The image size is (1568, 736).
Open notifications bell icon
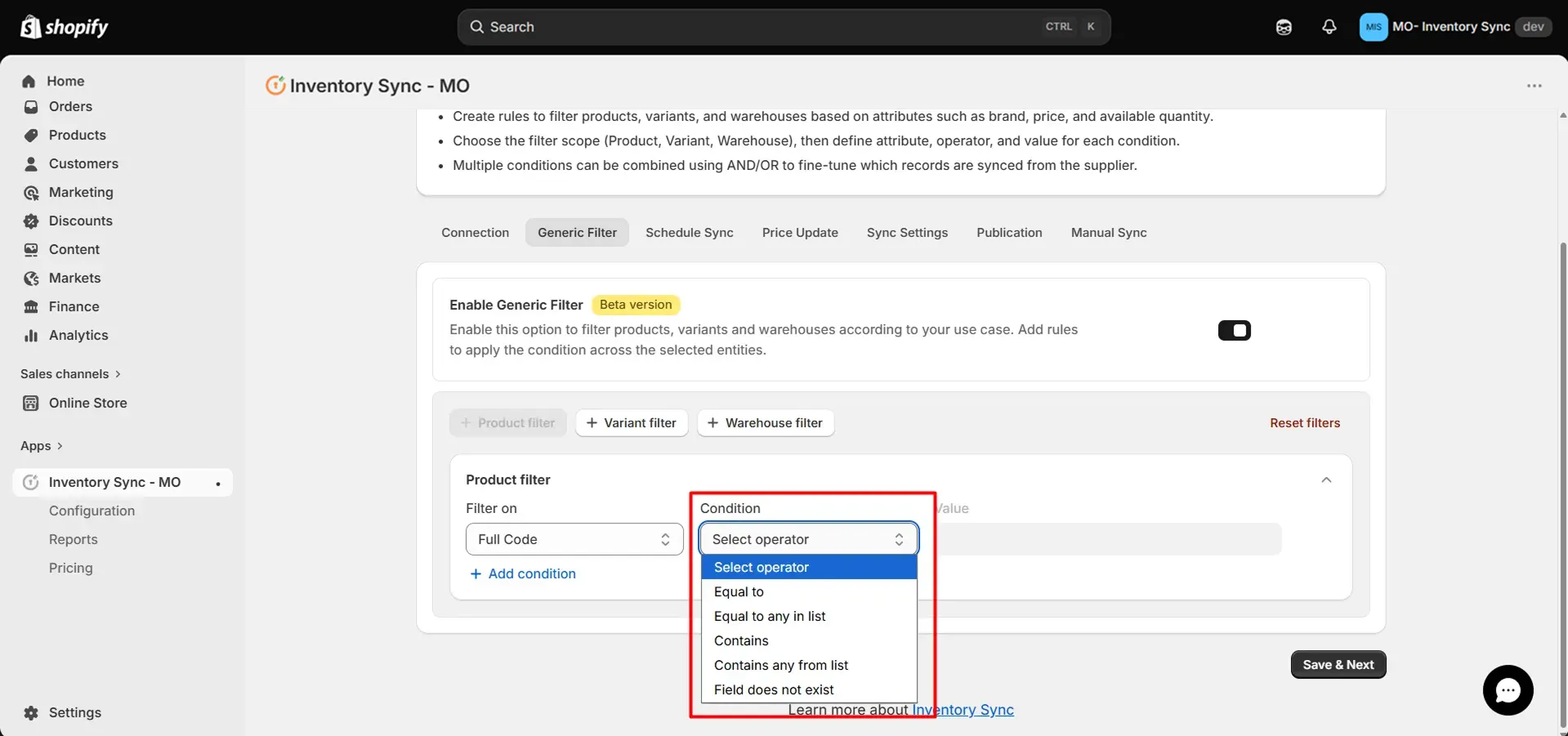tap(1329, 27)
